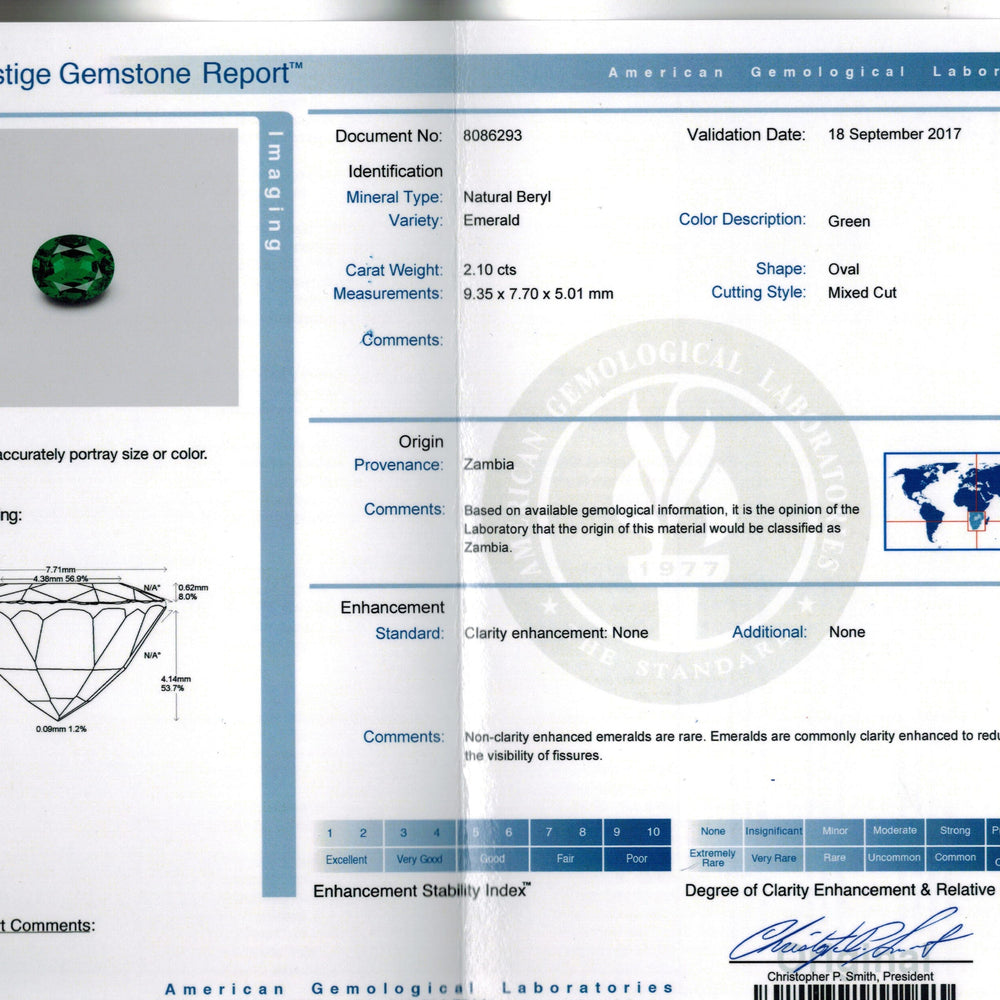The image size is (1000, 1000).
Task: Click the barcode below the signature
Action: pos(855,992)
